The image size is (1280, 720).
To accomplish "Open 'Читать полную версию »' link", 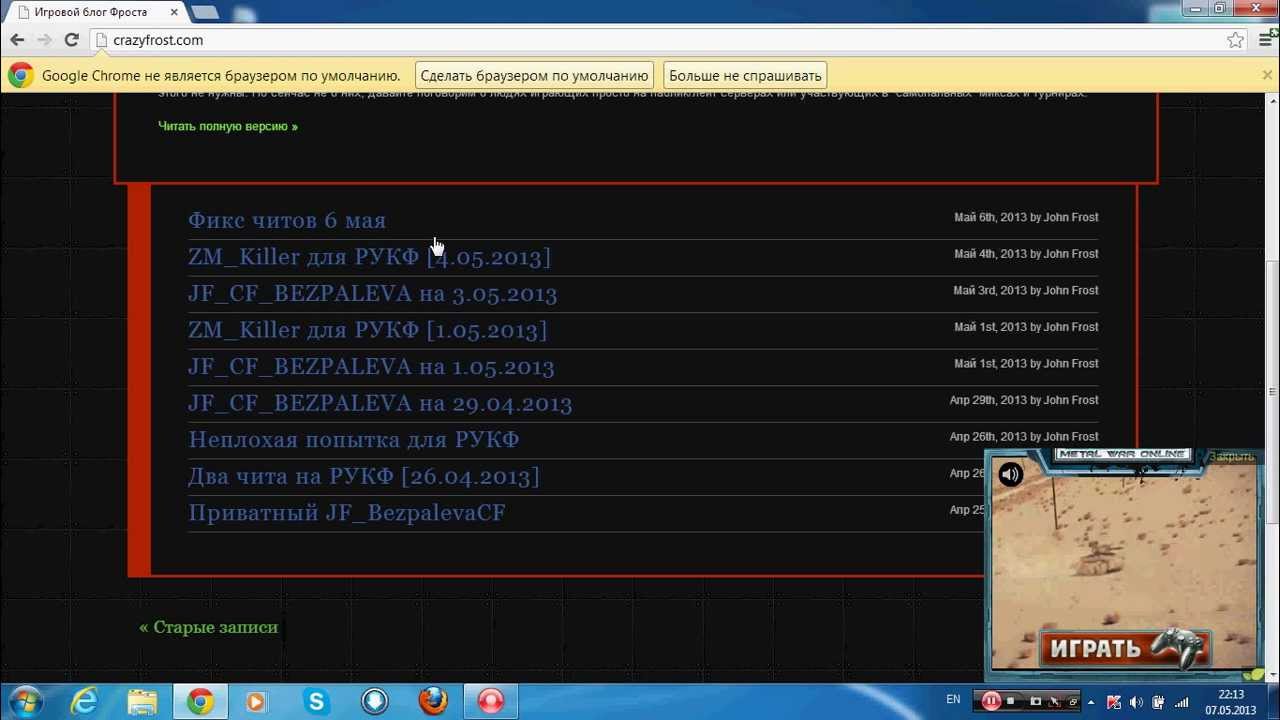I will tap(228, 126).
